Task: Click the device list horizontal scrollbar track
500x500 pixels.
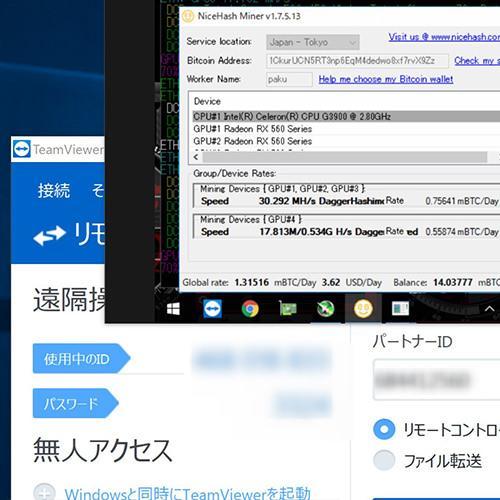Action: coord(345,157)
